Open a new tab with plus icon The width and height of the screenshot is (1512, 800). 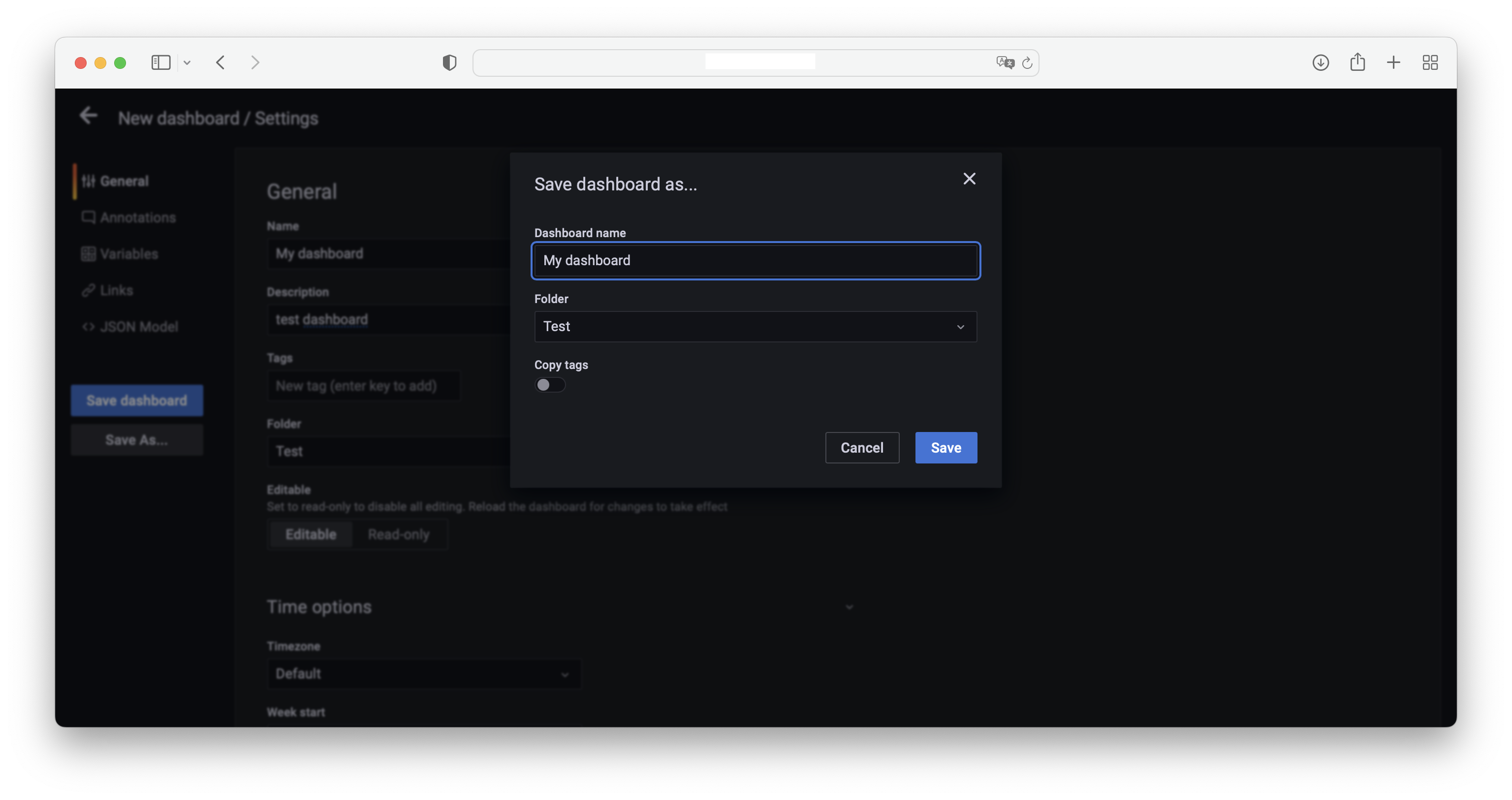[x=1393, y=62]
